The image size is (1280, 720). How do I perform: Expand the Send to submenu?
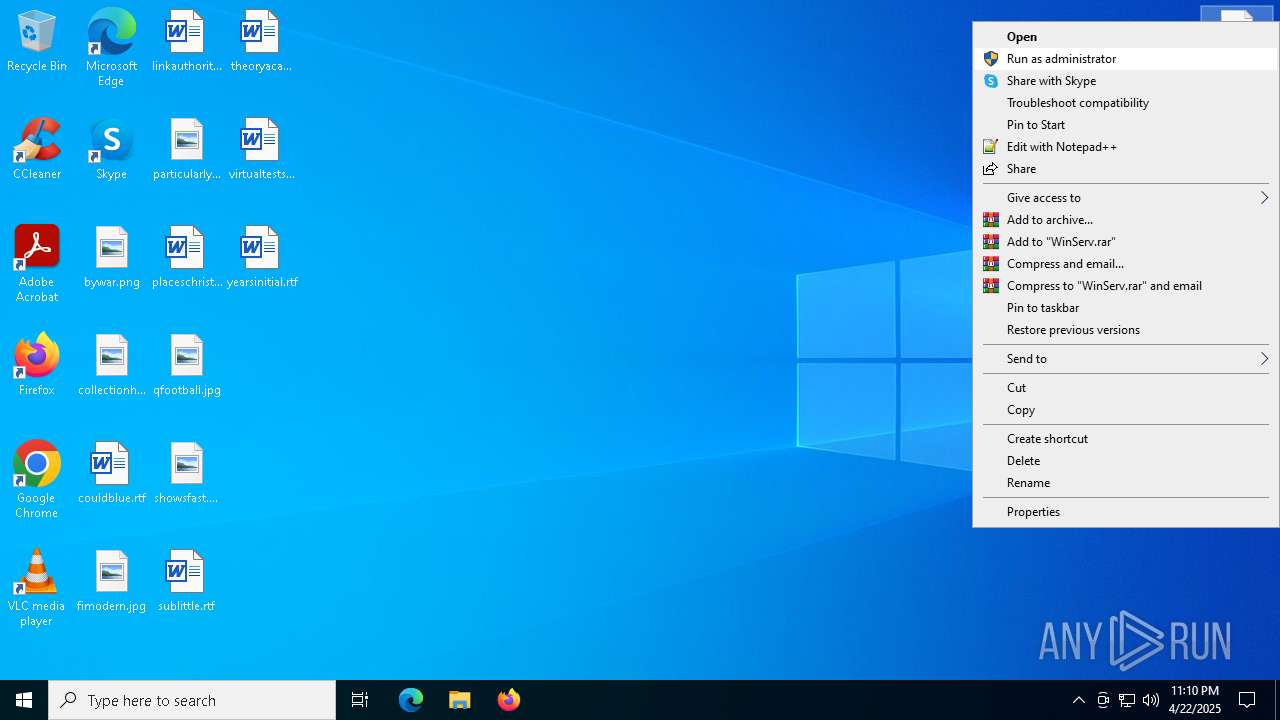(1126, 359)
